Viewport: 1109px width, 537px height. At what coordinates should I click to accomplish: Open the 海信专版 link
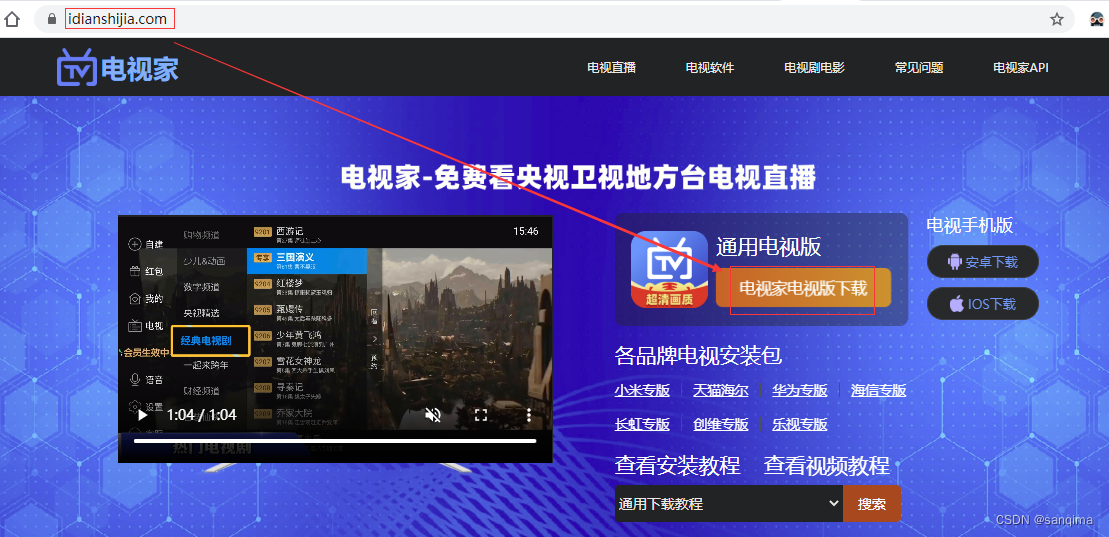[878, 391]
